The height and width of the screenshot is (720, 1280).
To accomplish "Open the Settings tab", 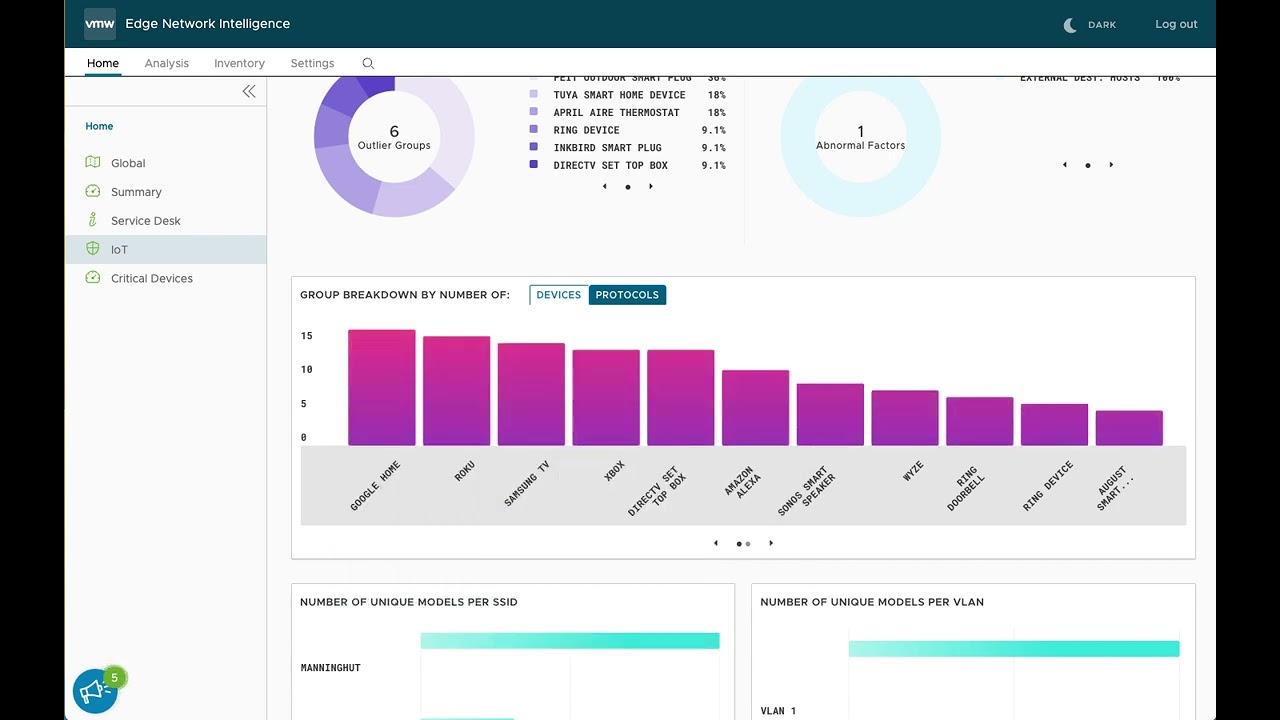I will pos(312,63).
